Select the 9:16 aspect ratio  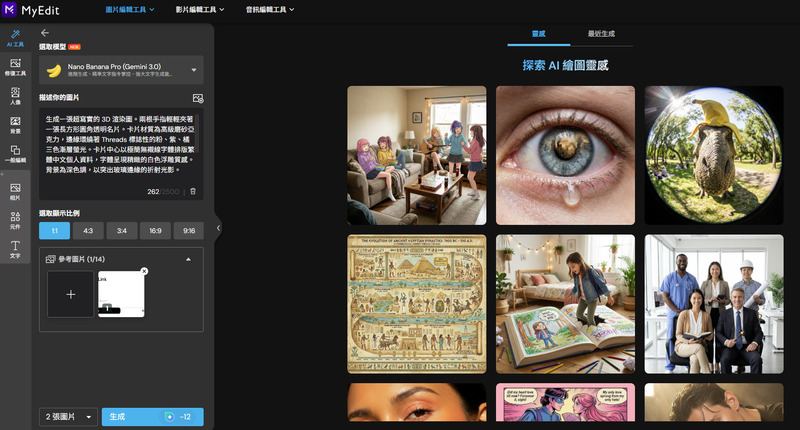tap(189, 231)
